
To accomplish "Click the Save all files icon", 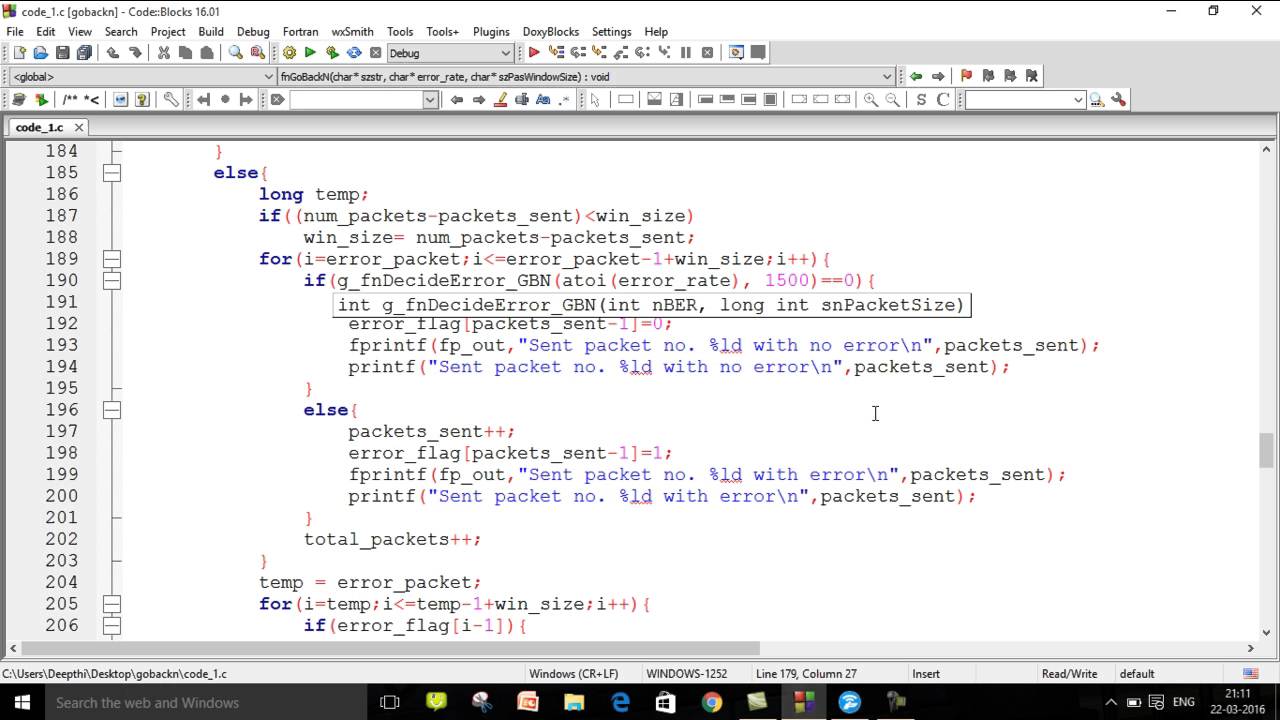I will pos(84,53).
